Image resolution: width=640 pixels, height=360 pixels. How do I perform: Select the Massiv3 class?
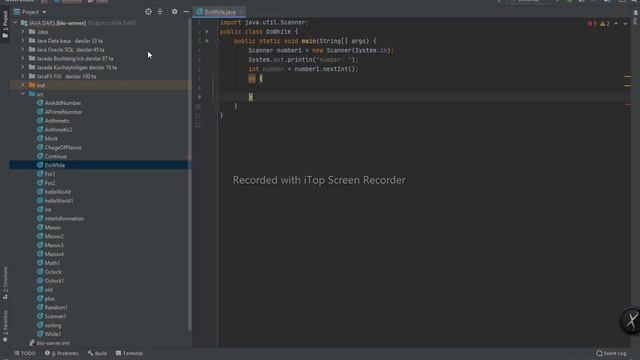pos(54,245)
